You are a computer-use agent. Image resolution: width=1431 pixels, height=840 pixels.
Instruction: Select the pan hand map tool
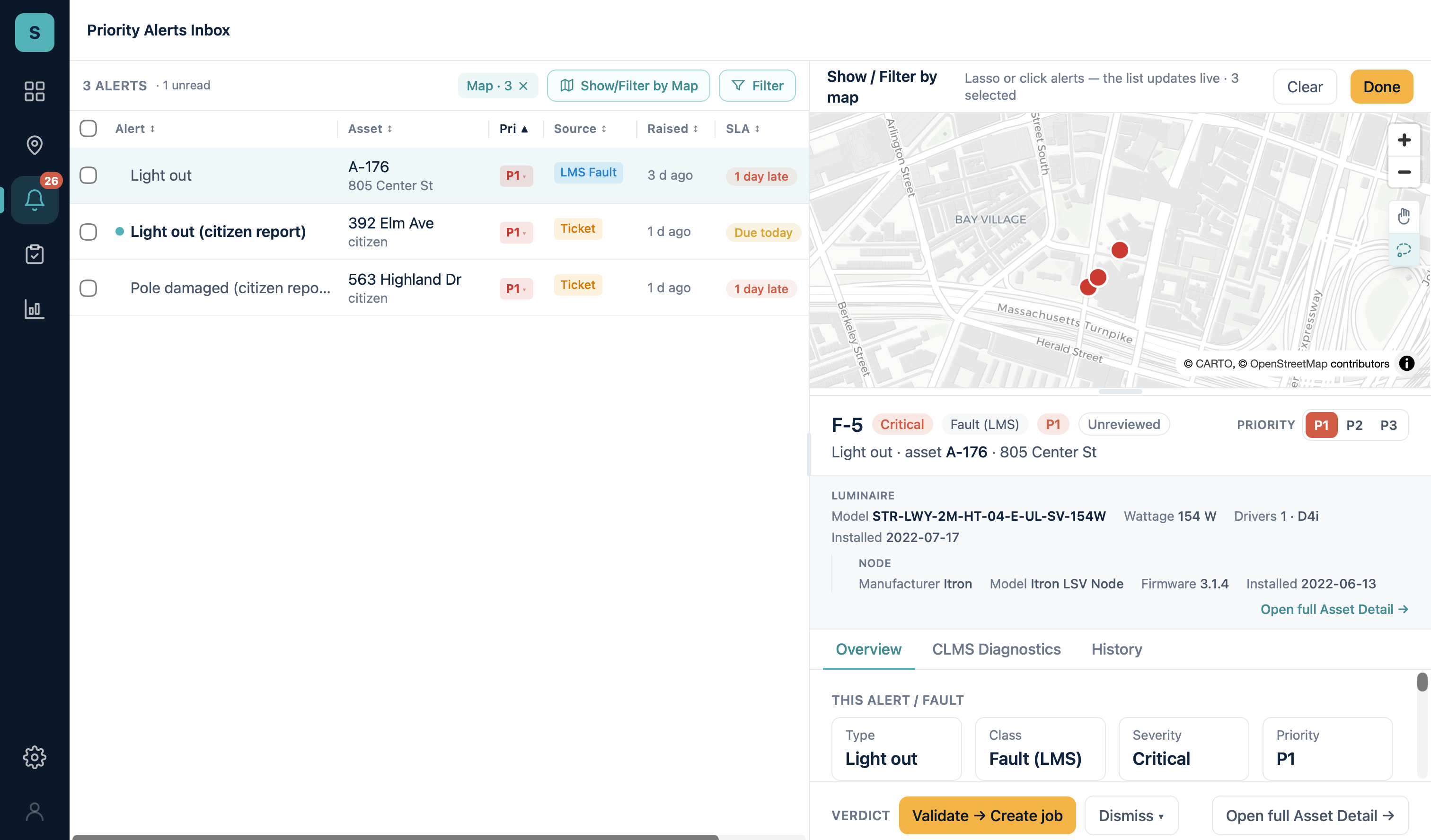point(1404,216)
